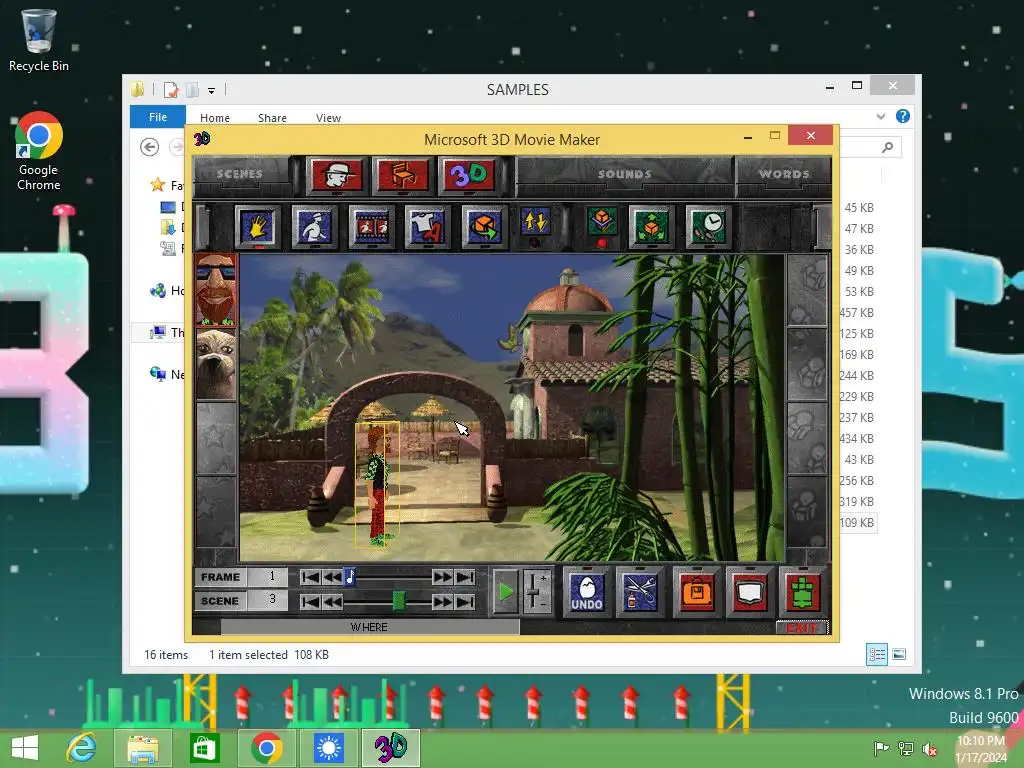Open Internet Explorer from the taskbar
The width and height of the screenshot is (1024, 768).
click(81, 748)
